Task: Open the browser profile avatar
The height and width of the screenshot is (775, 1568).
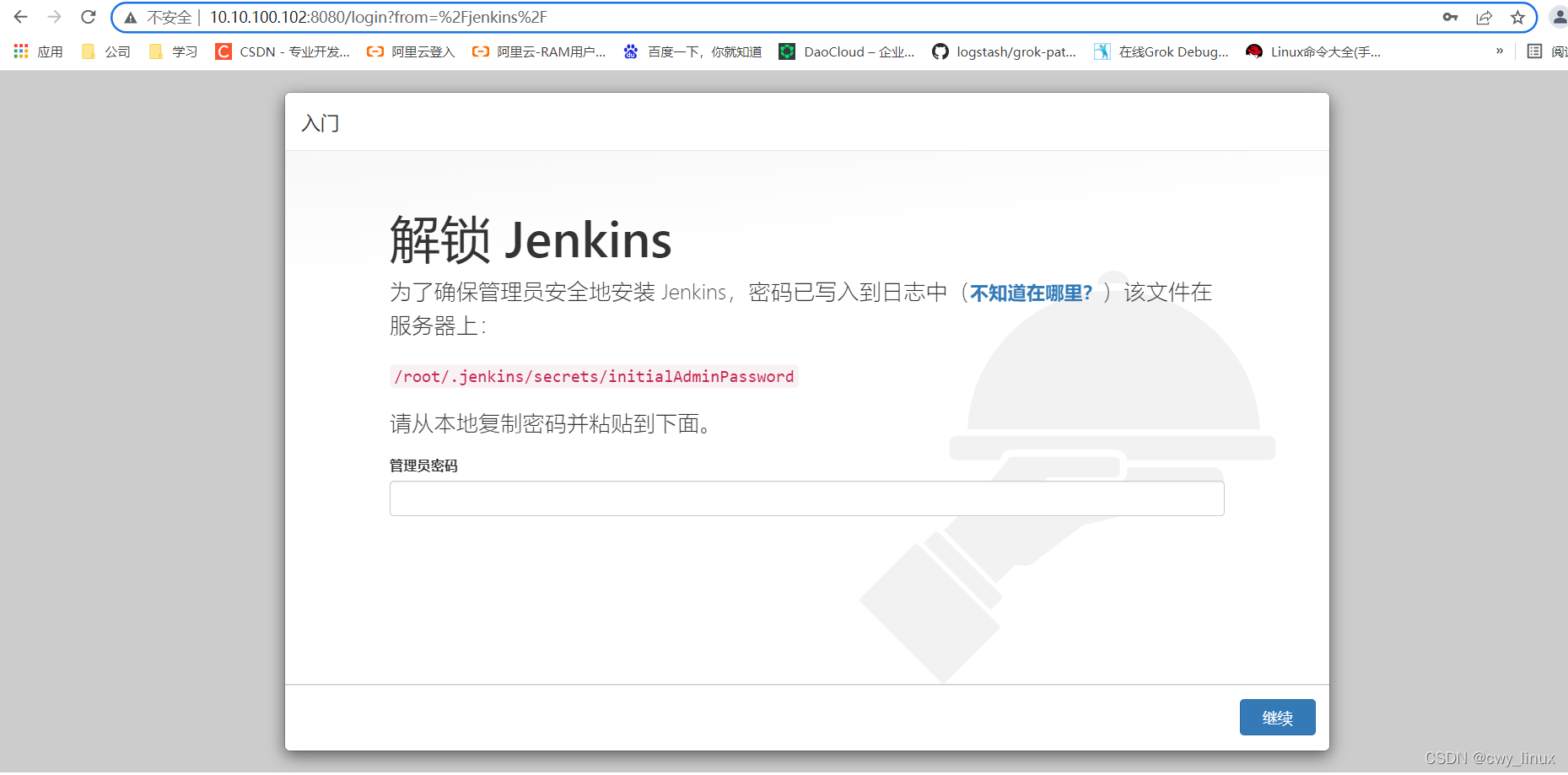Action: (x=1559, y=17)
